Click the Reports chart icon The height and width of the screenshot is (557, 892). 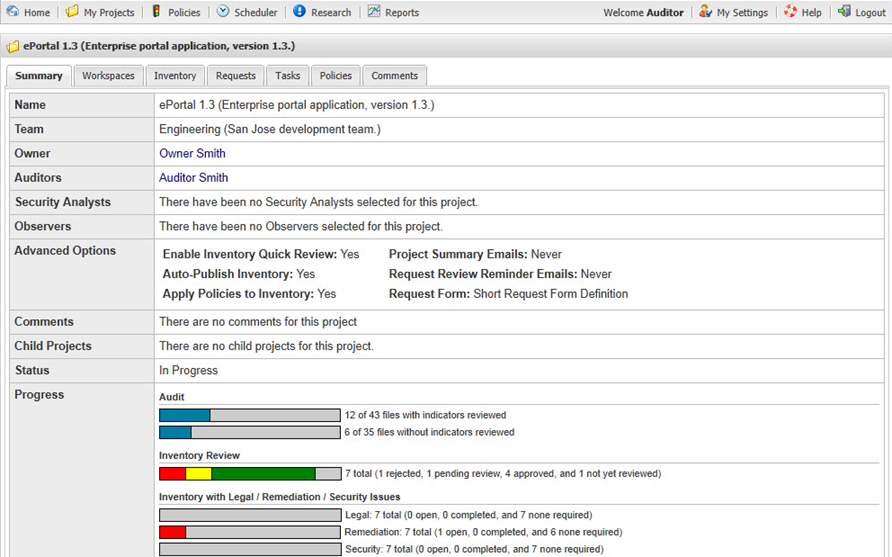tap(374, 12)
